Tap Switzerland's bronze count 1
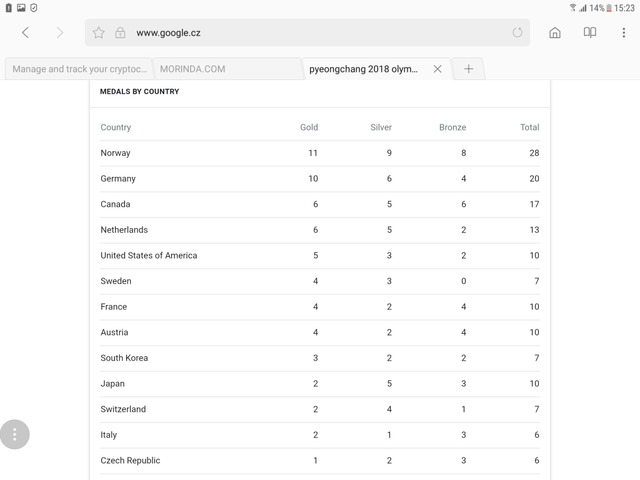 point(464,409)
